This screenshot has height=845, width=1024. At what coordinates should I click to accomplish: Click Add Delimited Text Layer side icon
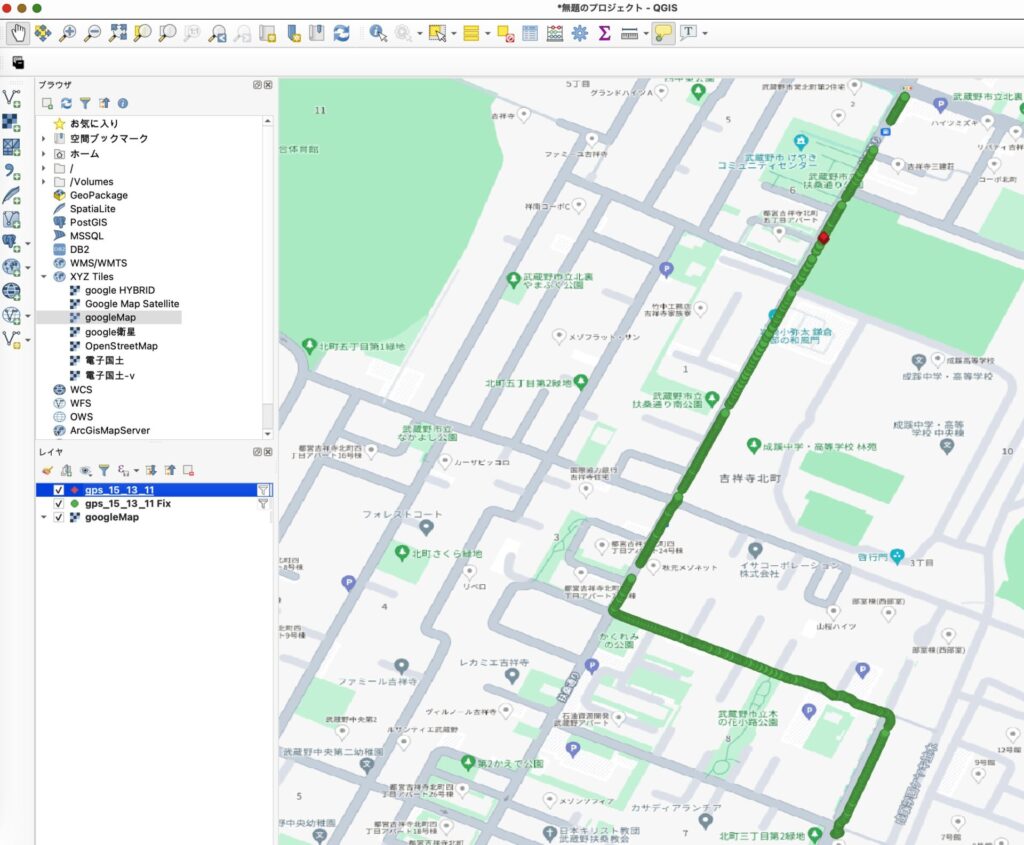[11, 171]
